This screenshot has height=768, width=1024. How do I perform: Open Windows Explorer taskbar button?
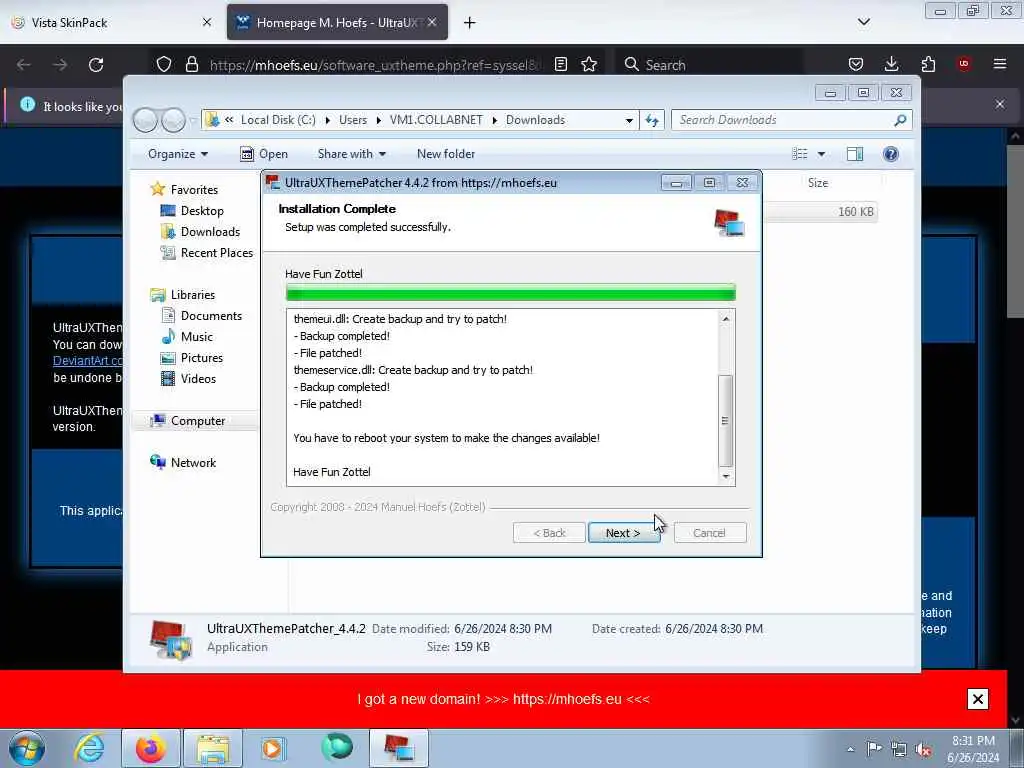(x=213, y=748)
